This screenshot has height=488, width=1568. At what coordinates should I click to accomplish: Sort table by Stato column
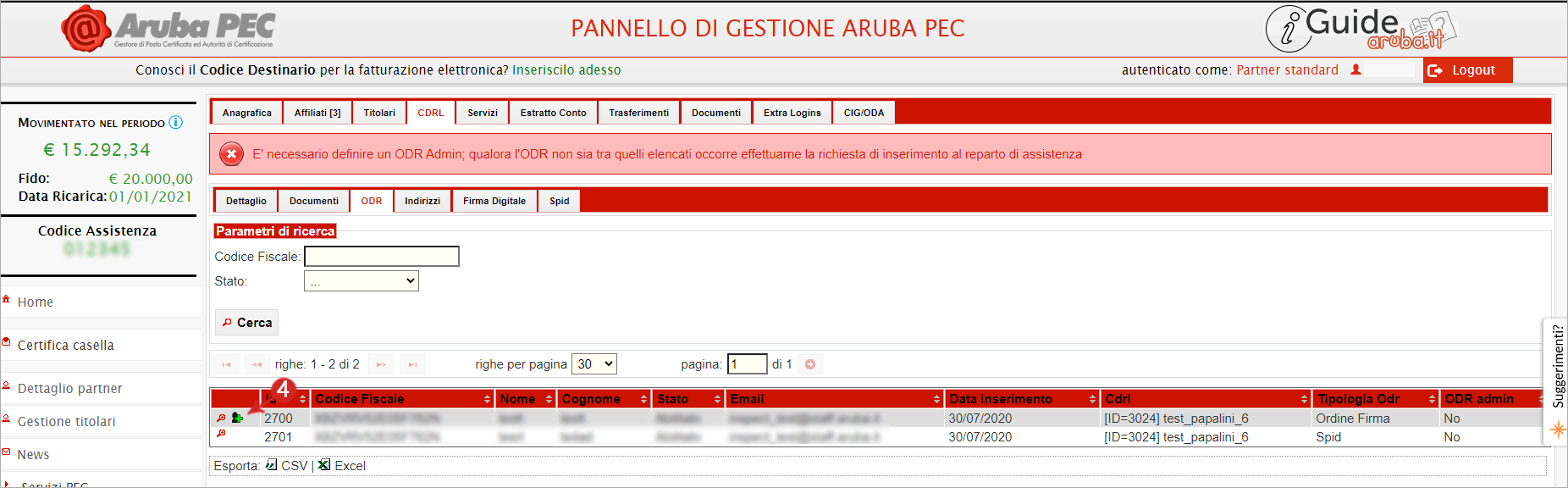pyautogui.click(x=689, y=399)
